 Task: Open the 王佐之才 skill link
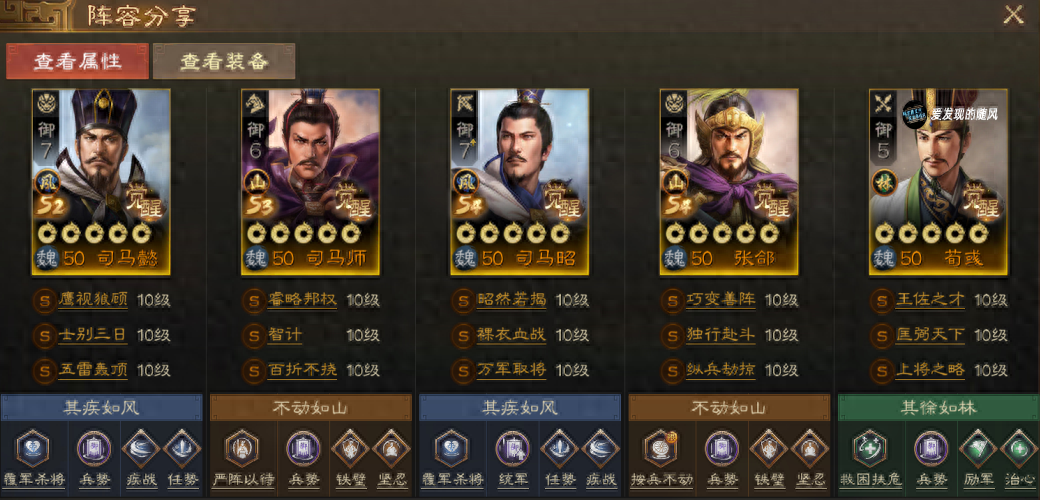pos(929,300)
